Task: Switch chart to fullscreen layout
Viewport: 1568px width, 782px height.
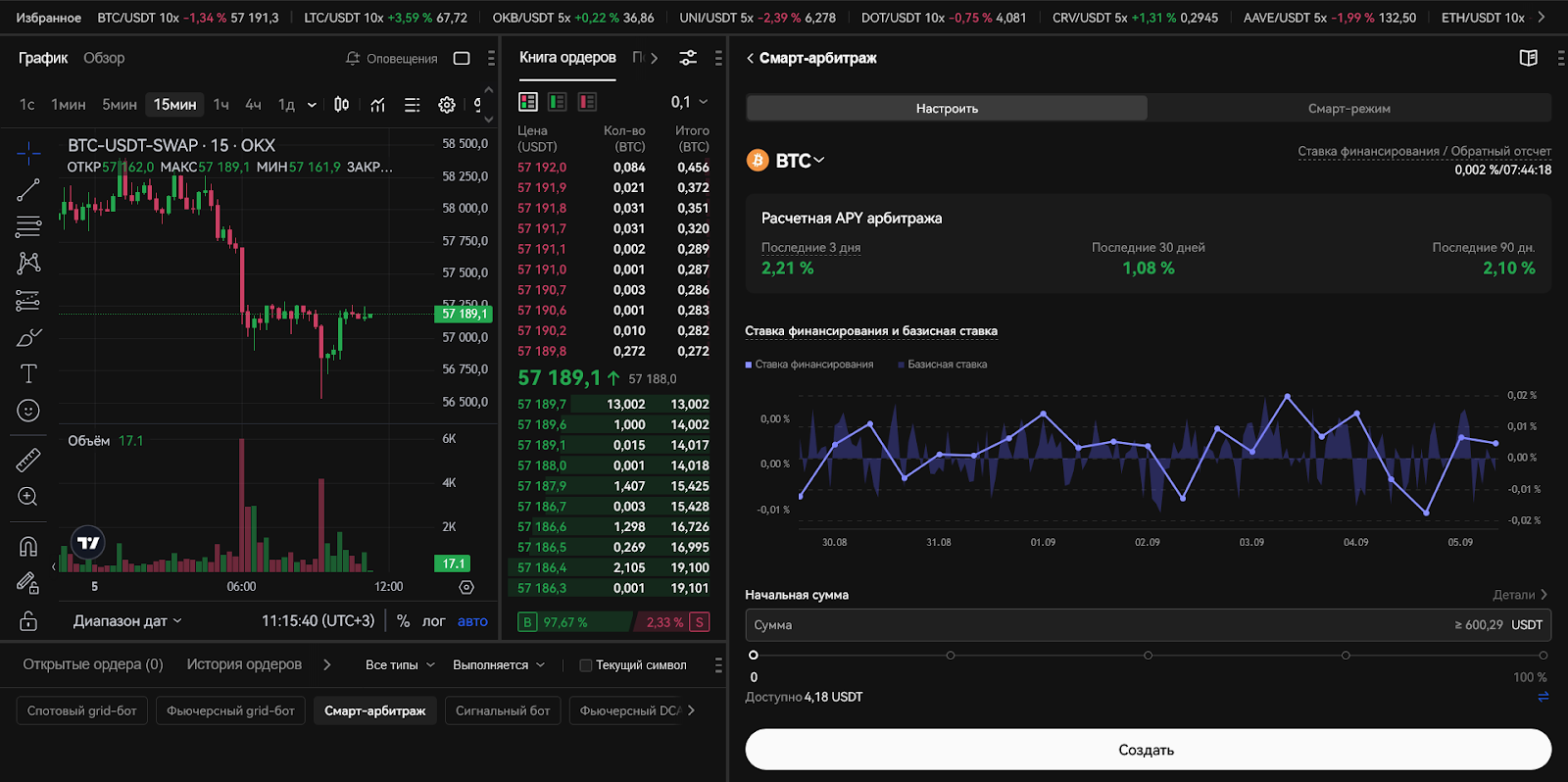Action: pos(462,59)
